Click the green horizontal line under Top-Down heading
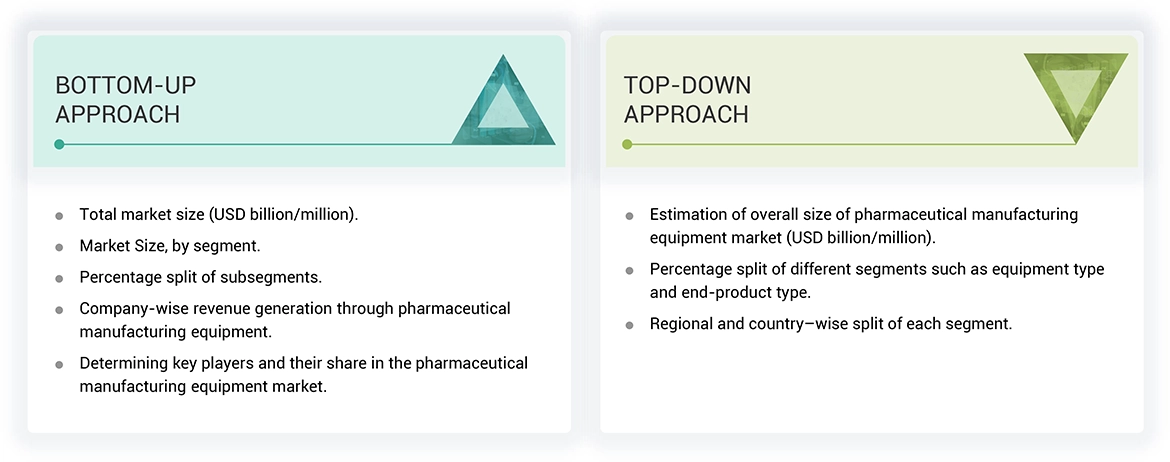The height and width of the screenshot is (462, 1170). tap(850, 144)
